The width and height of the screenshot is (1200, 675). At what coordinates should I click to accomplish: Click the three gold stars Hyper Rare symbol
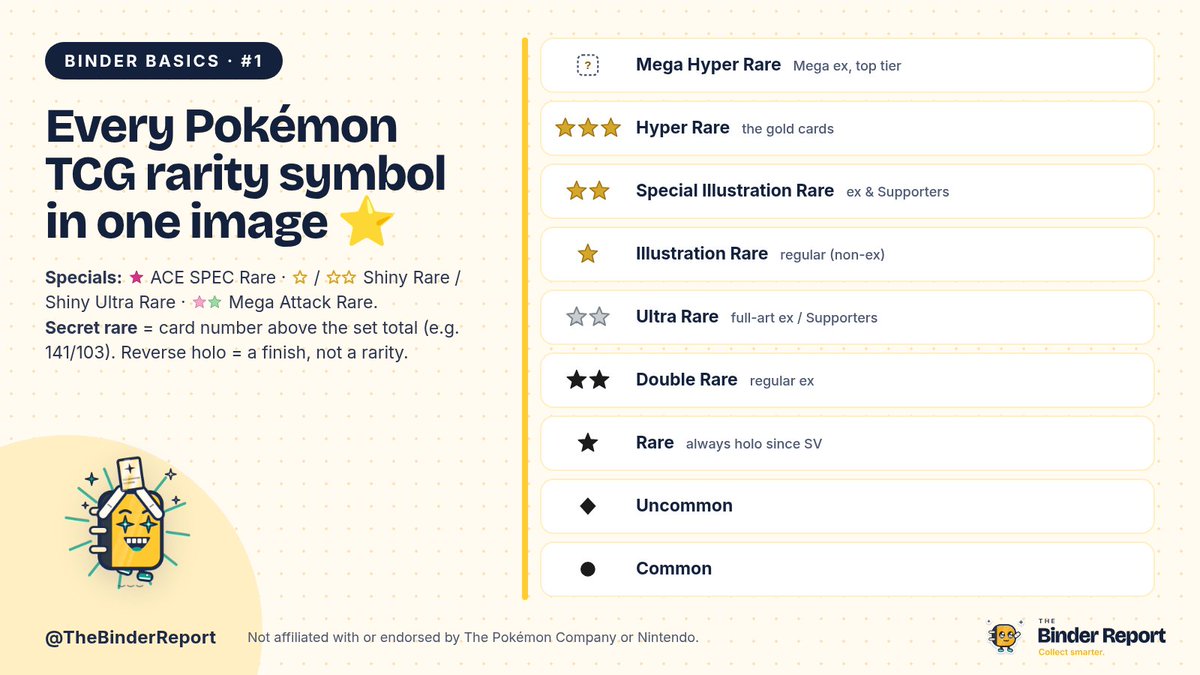[x=588, y=128]
